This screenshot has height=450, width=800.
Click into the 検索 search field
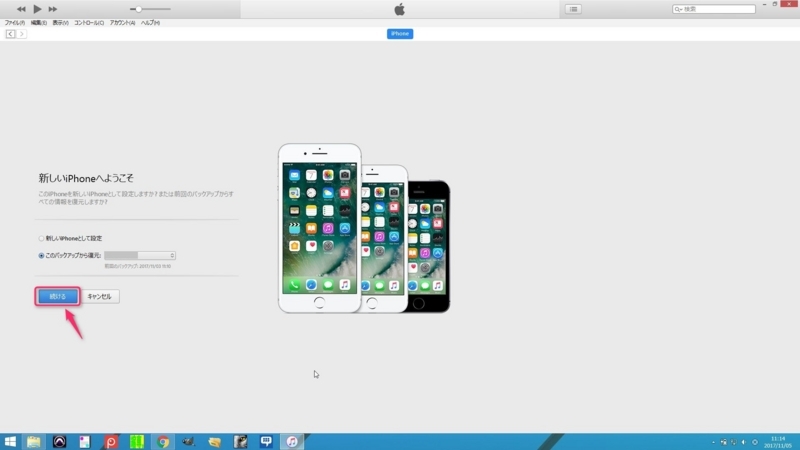point(713,9)
